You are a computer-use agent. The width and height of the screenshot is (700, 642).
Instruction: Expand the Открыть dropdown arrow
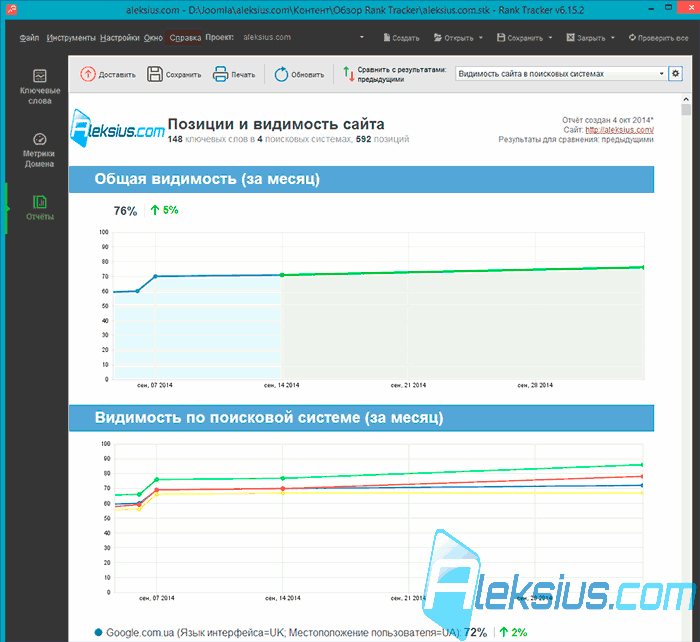(481, 38)
